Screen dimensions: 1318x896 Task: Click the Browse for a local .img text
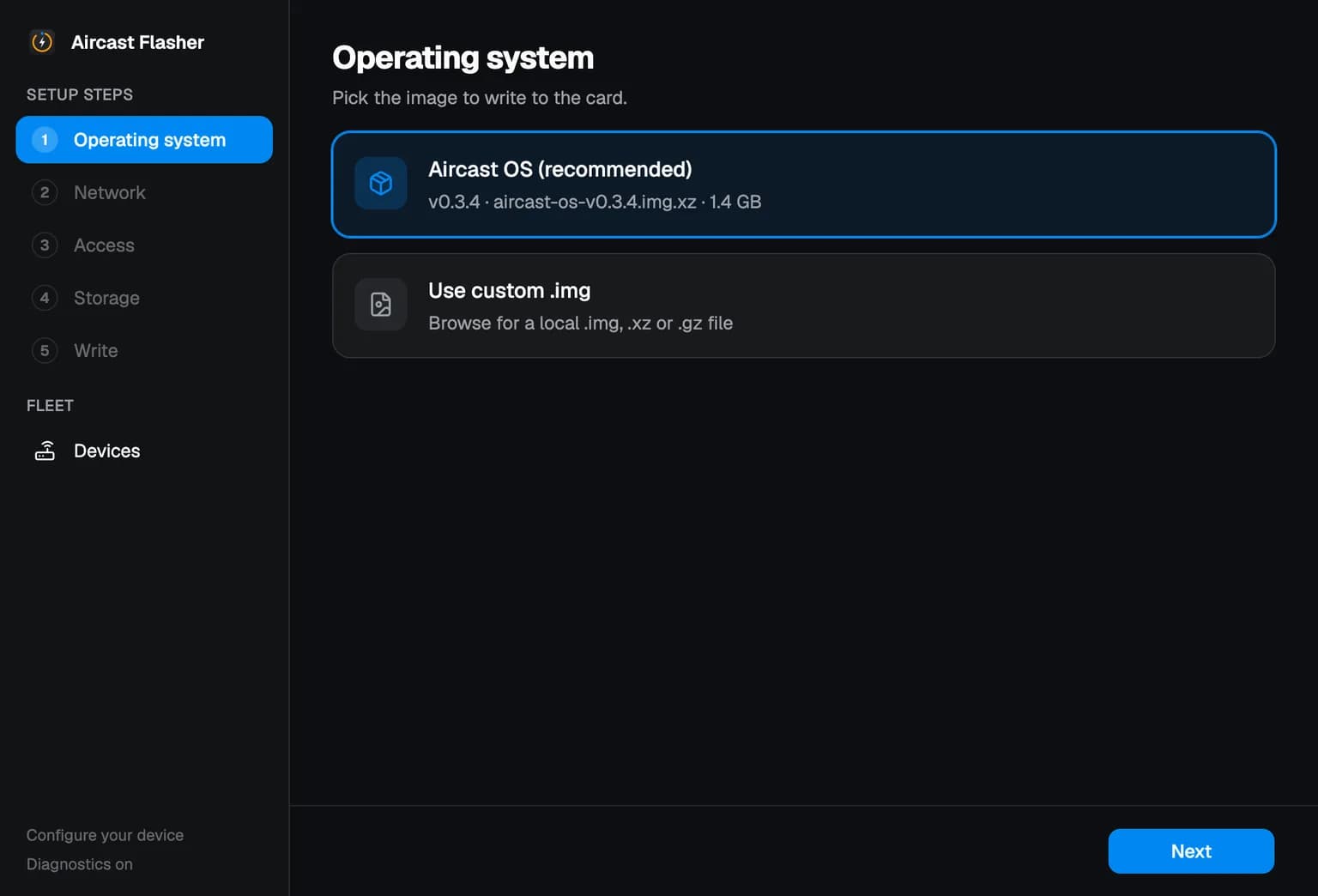pyautogui.click(x=581, y=323)
